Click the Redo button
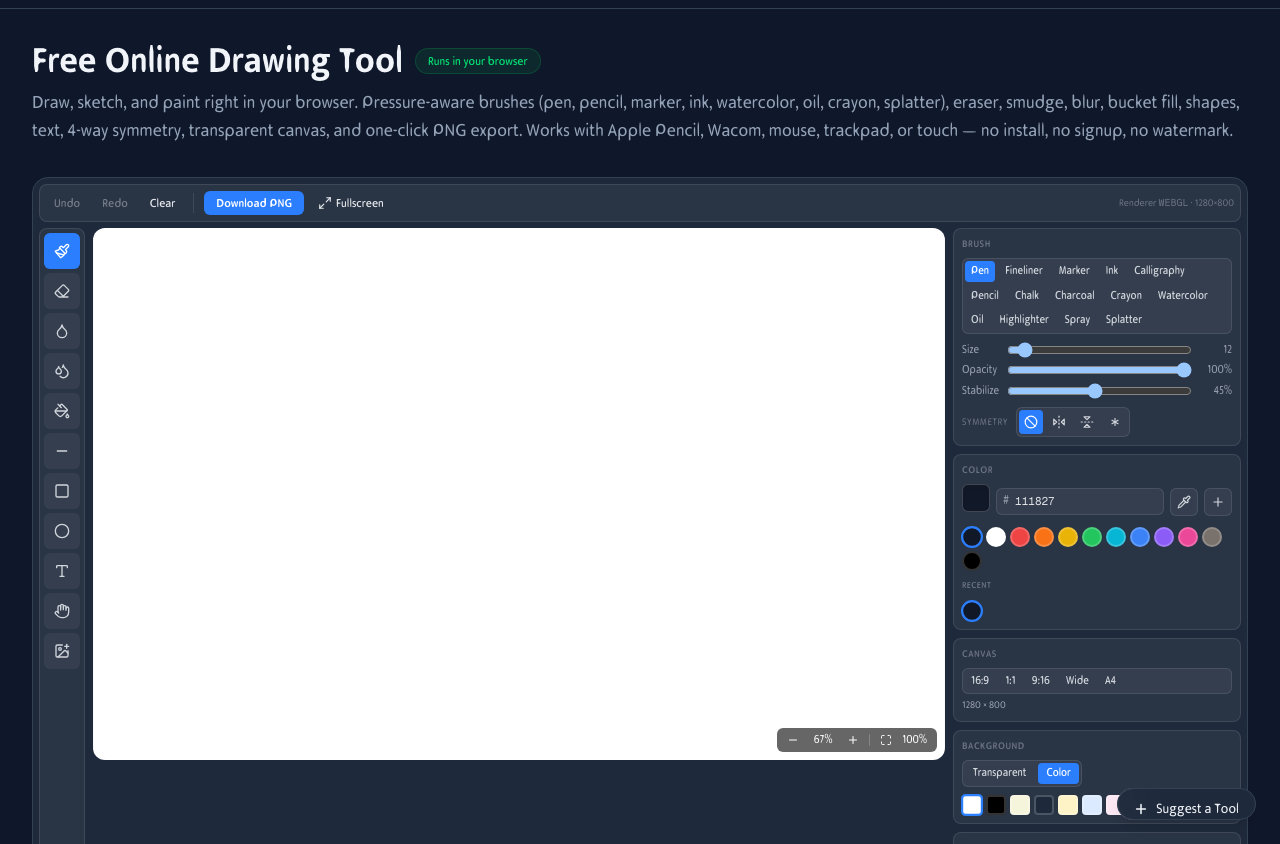This screenshot has width=1280, height=844. [x=115, y=203]
